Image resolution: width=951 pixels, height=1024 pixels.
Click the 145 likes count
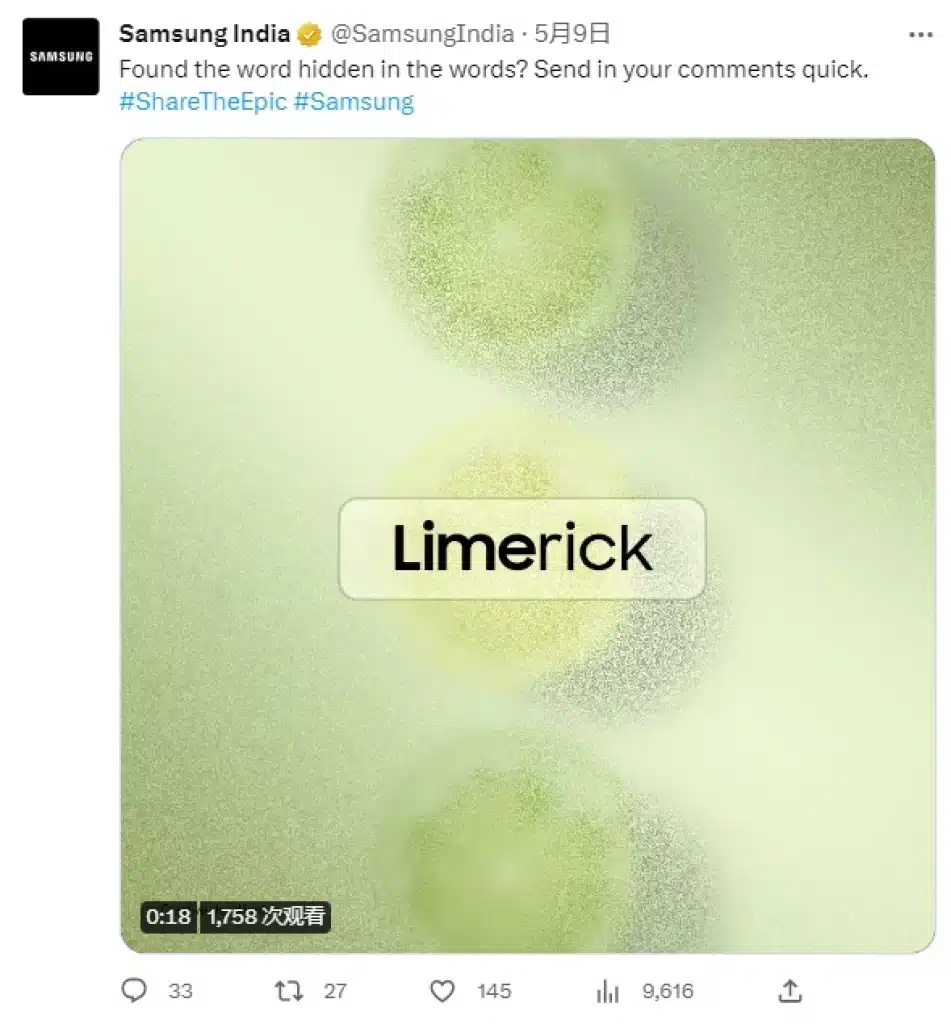[494, 990]
